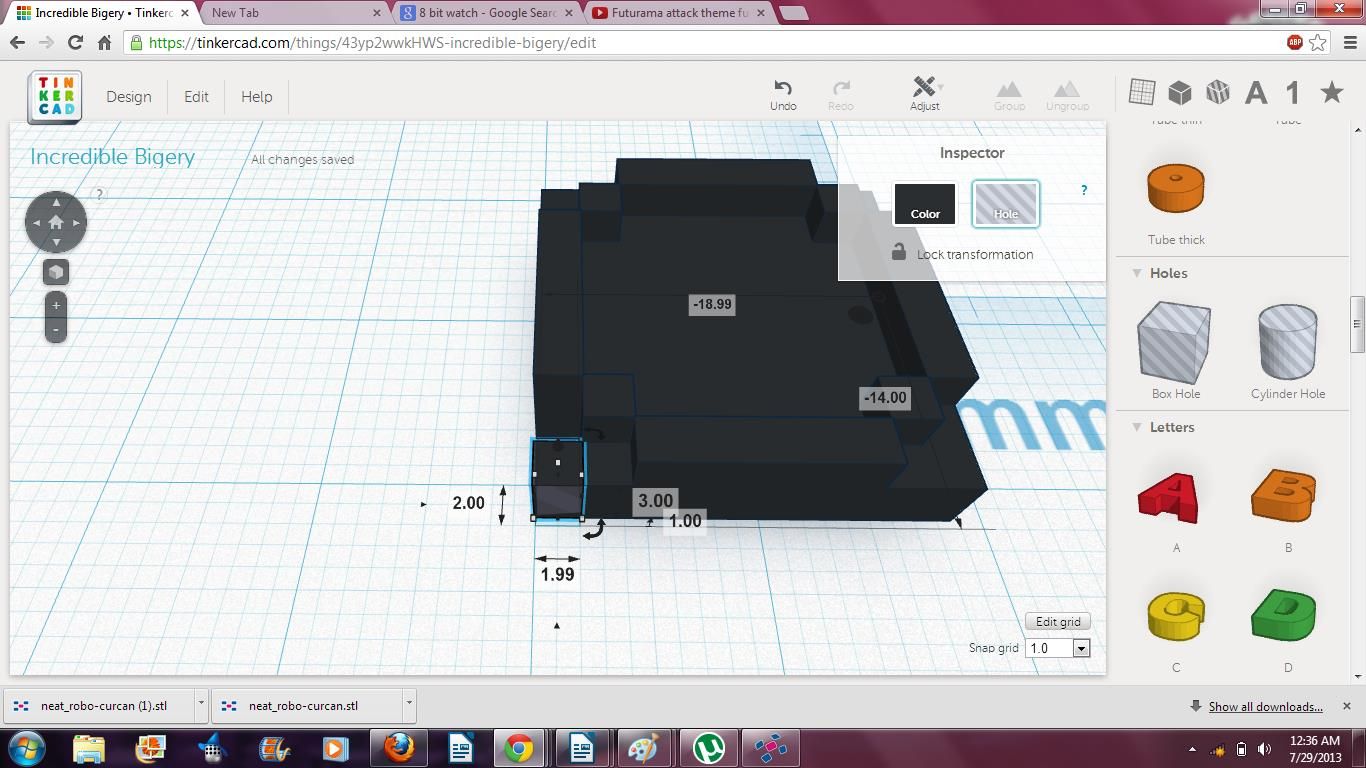Open the Edit menu
The image size is (1366, 768).
tap(196, 96)
